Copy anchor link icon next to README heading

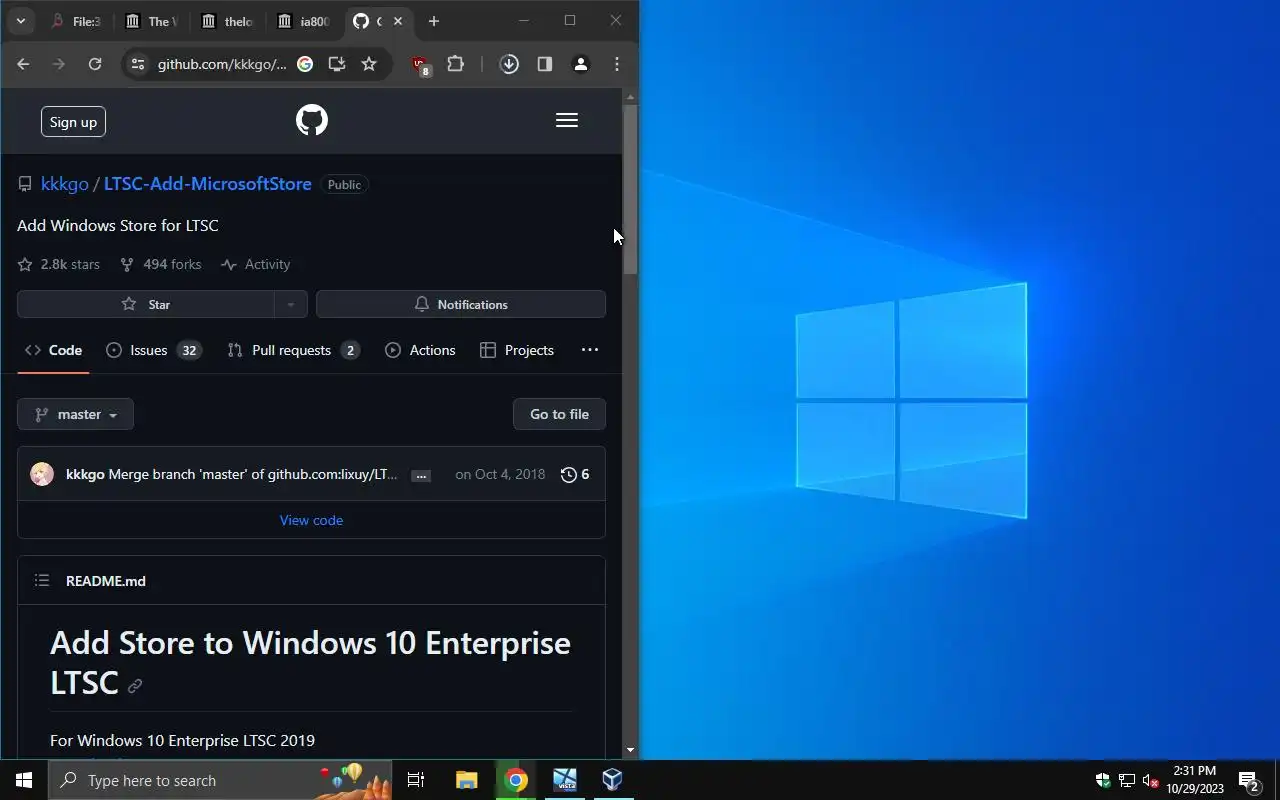coord(135,685)
